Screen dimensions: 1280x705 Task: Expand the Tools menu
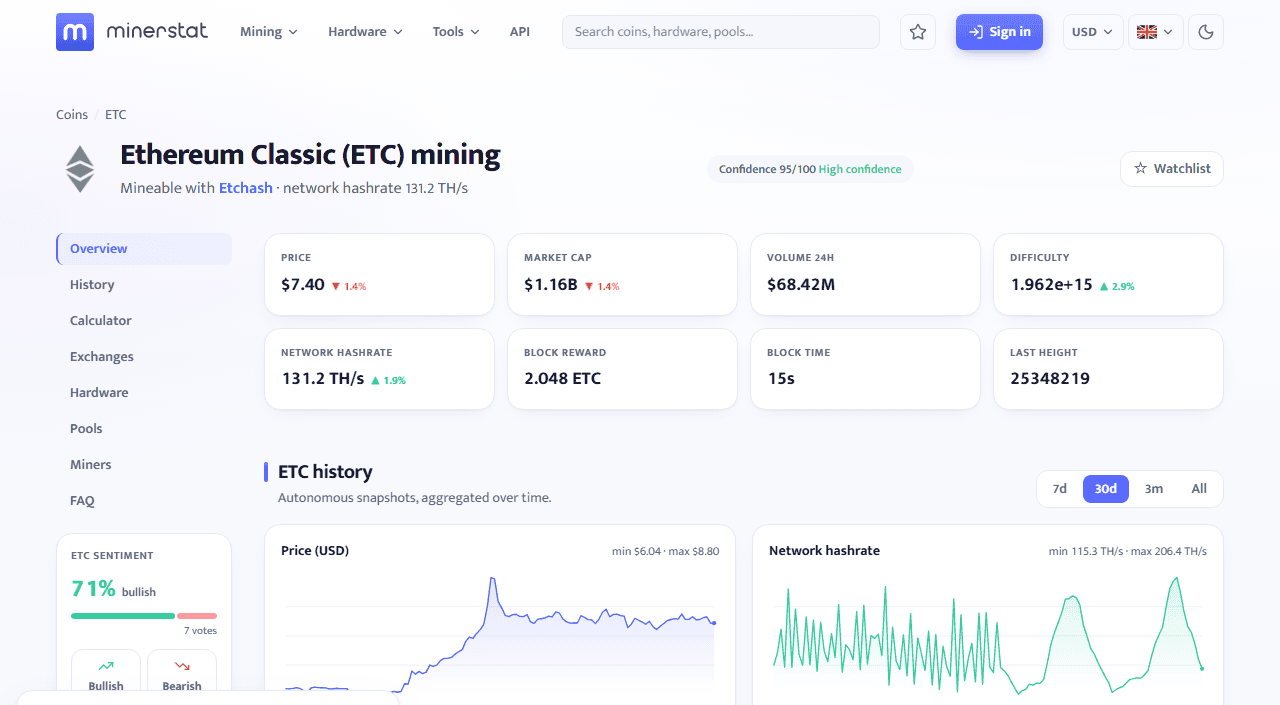pos(456,32)
